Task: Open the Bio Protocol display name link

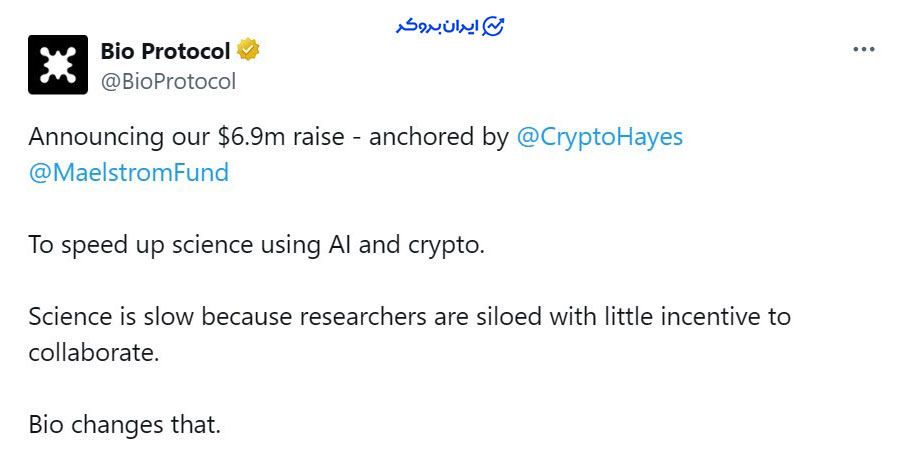Action: (x=165, y=50)
